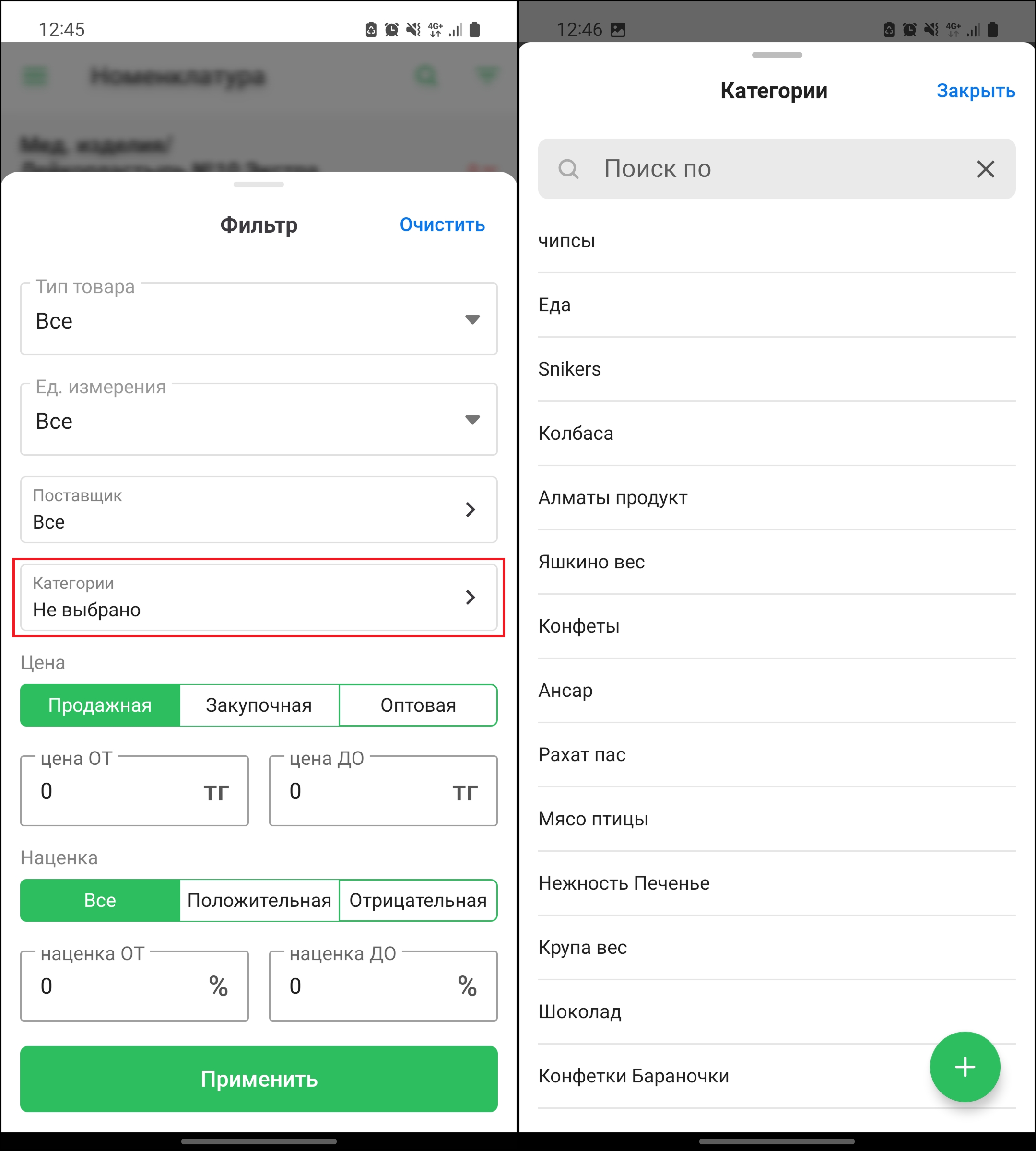1036x1151 pixels.
Task: Focus the цена ОТ input field
Action: coord(134,791)
